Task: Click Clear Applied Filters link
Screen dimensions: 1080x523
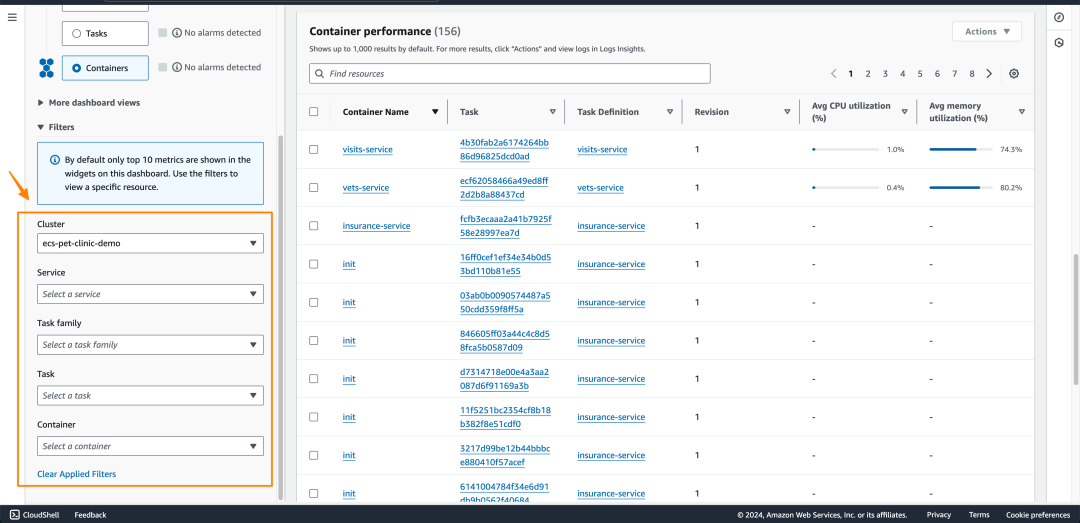Action: (x=76, y=474)
